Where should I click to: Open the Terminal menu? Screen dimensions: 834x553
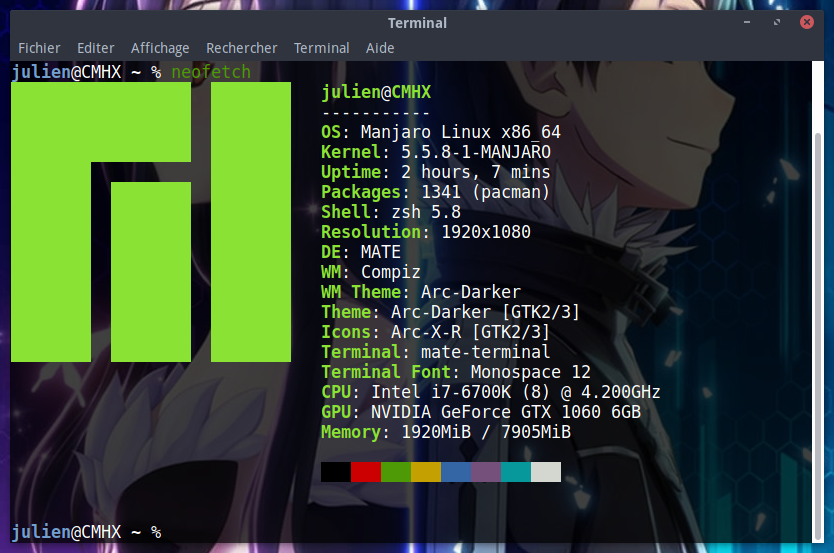click(322, 48)
